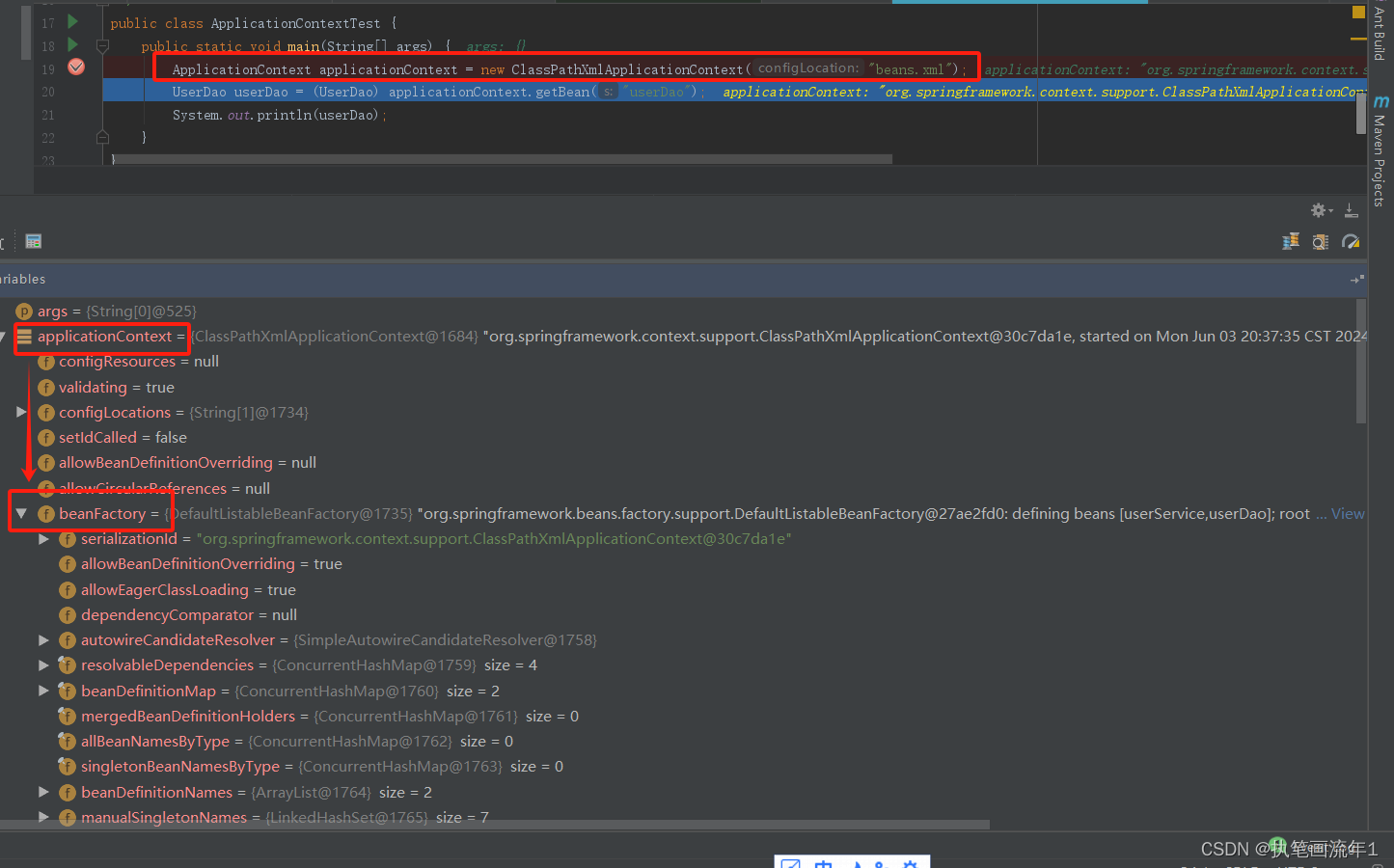Expand the beanDefinitionNames ArrayList node
1394x868 pixels.
click(43, 792)
